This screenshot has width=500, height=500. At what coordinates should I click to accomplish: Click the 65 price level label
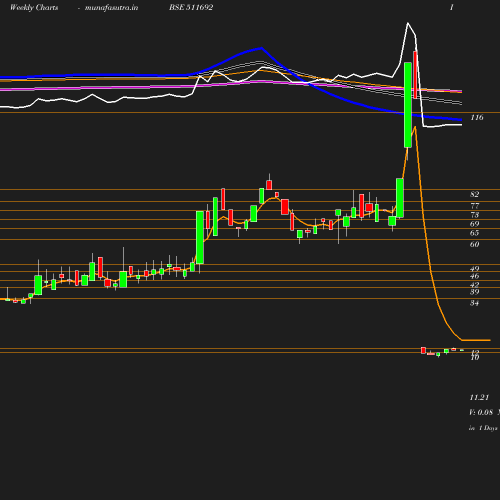[475, 233]
